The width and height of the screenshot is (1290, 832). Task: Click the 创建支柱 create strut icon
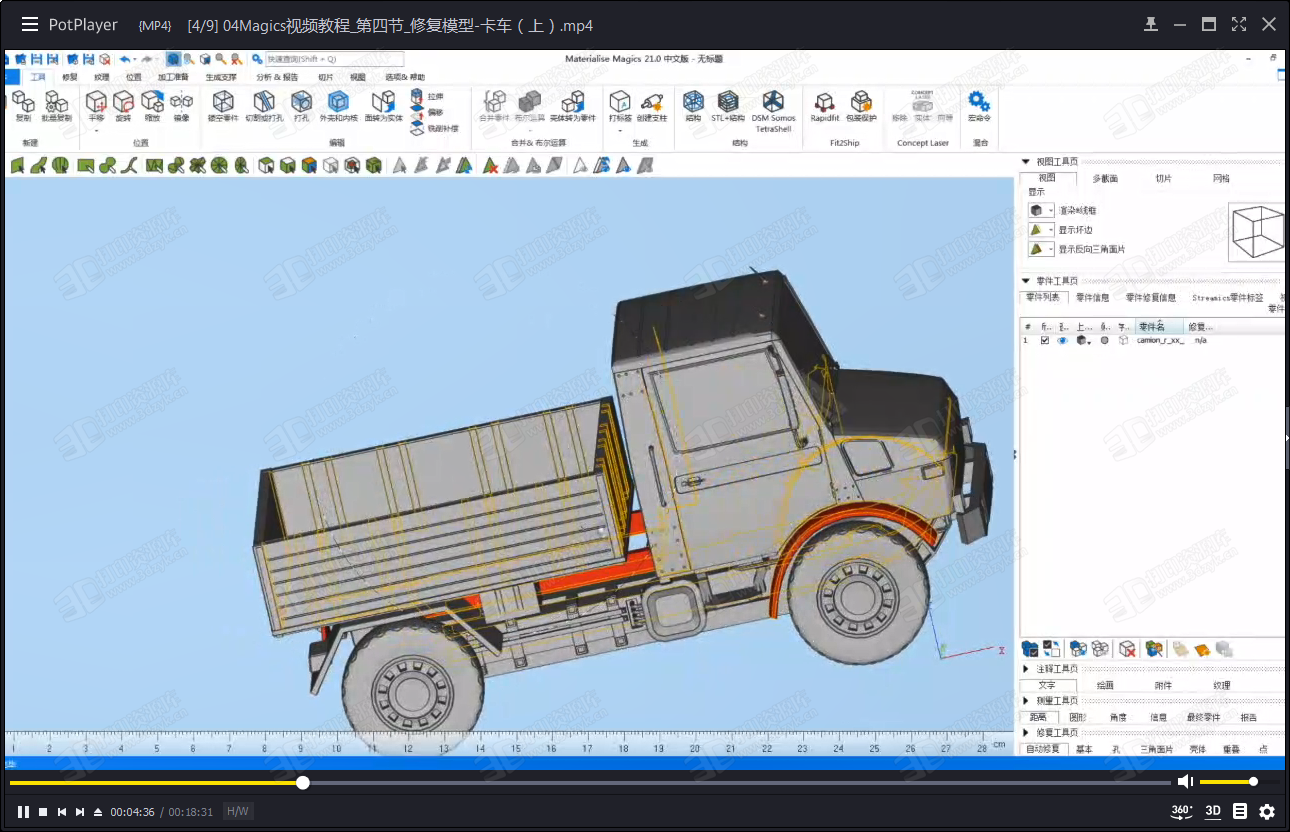[x=652, y=100]
